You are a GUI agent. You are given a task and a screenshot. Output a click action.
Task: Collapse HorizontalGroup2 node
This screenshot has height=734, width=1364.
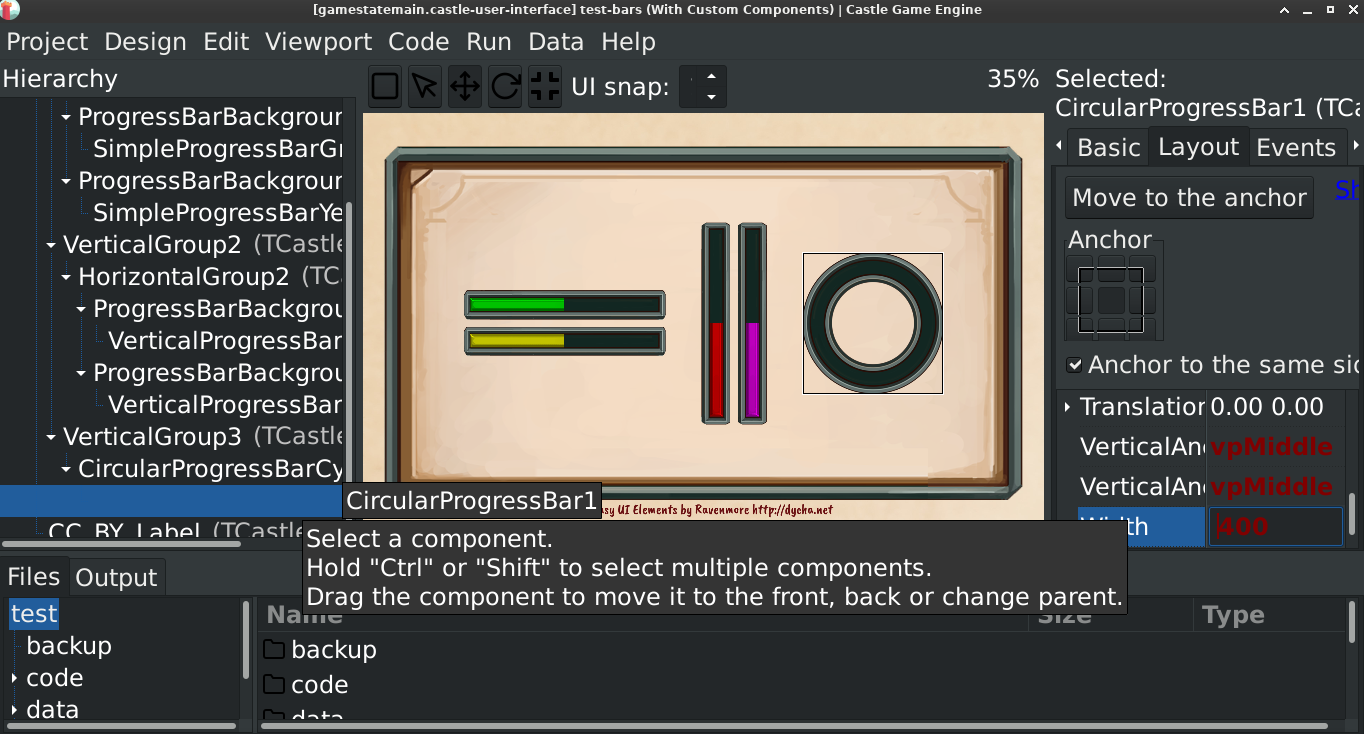(x=66, y=277)
